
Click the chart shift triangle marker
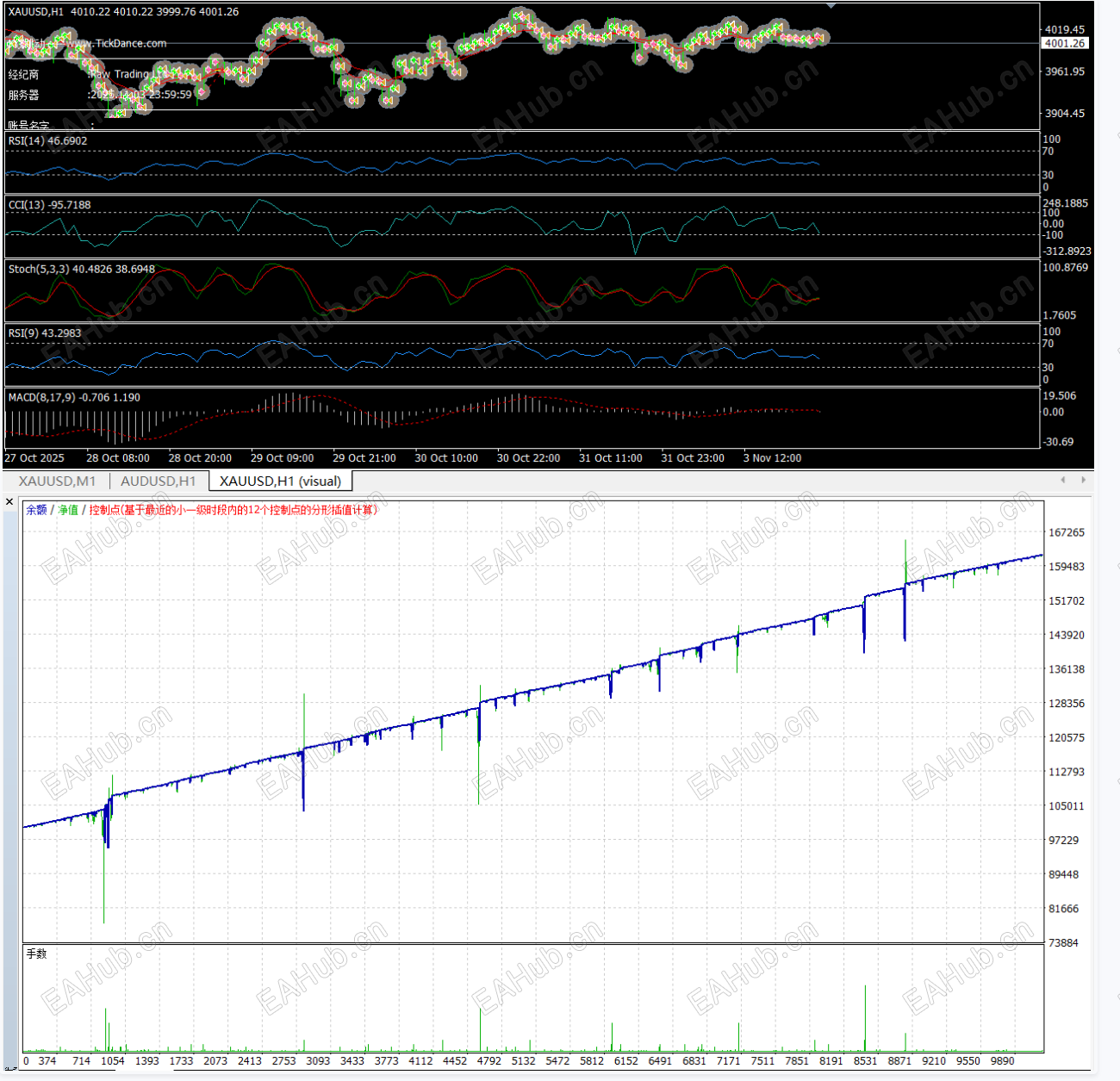831,6
